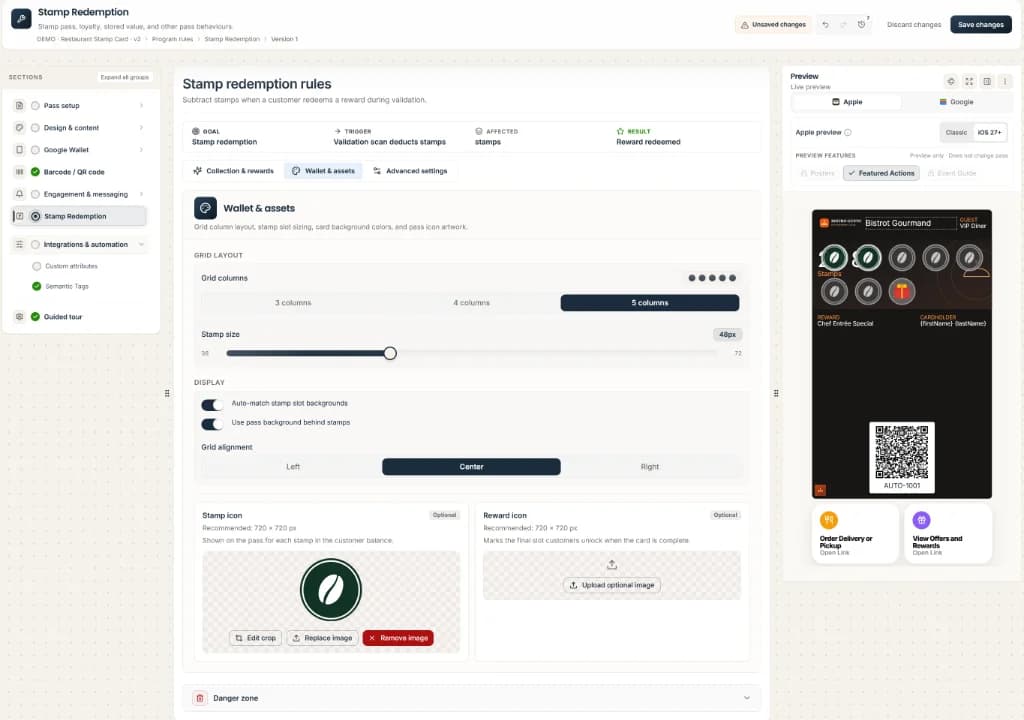Toggle Use pass background behind stamps switch

click(212, 424)
